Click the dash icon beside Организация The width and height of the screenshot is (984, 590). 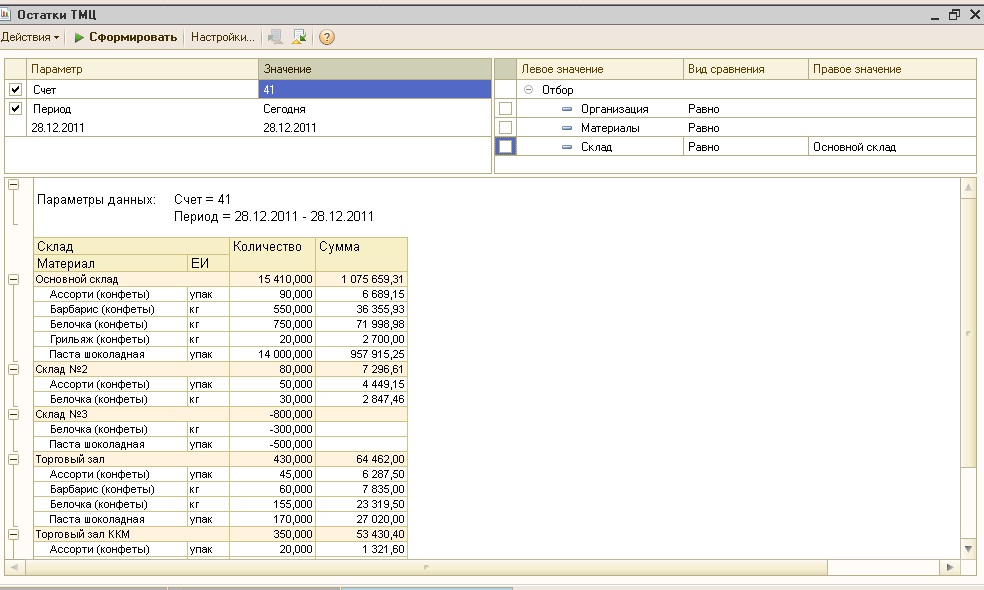pos(567,109)
